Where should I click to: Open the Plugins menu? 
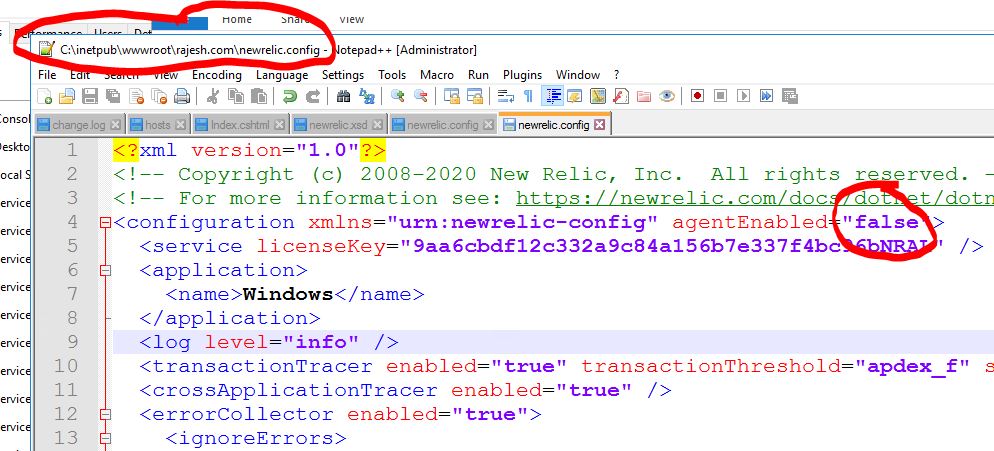522,75
